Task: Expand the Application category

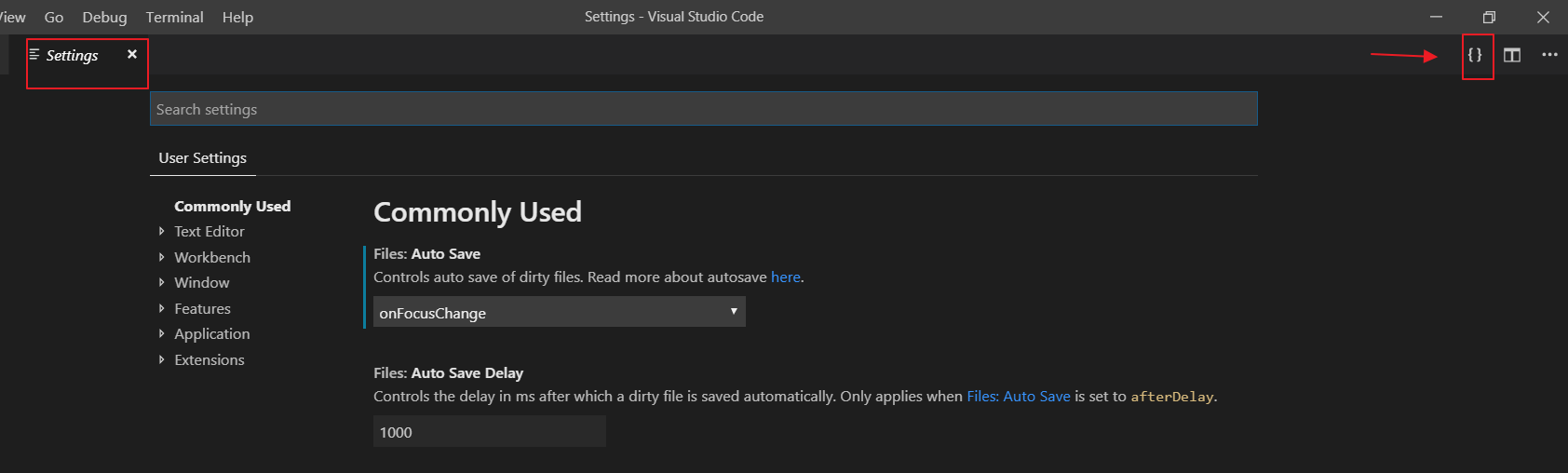Action: (x=161, y=333)
